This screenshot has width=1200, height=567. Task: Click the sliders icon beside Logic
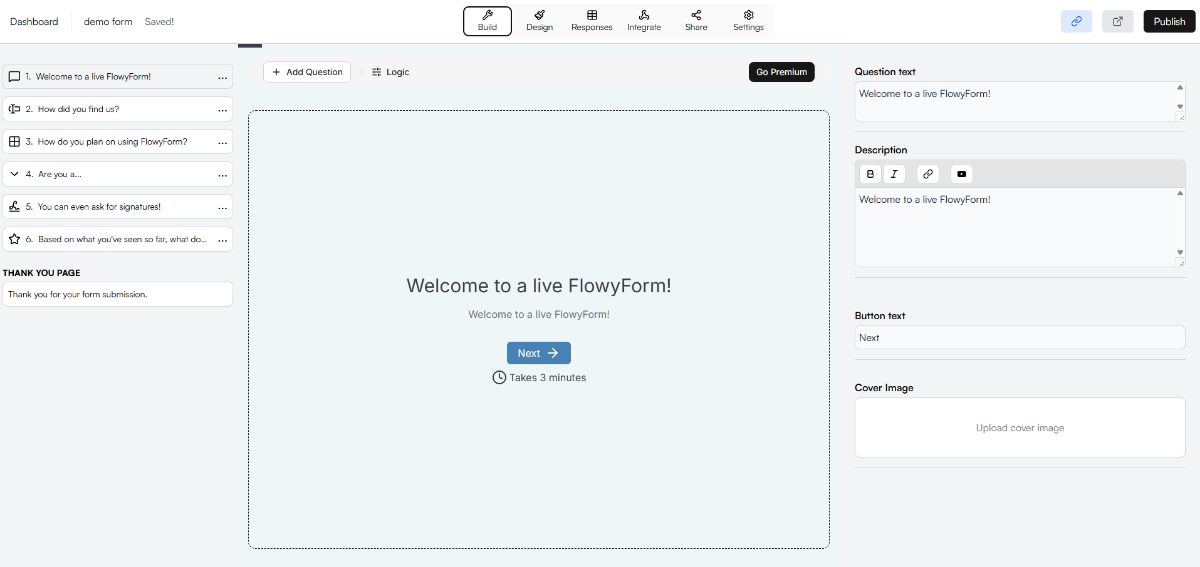coord(376,72)
